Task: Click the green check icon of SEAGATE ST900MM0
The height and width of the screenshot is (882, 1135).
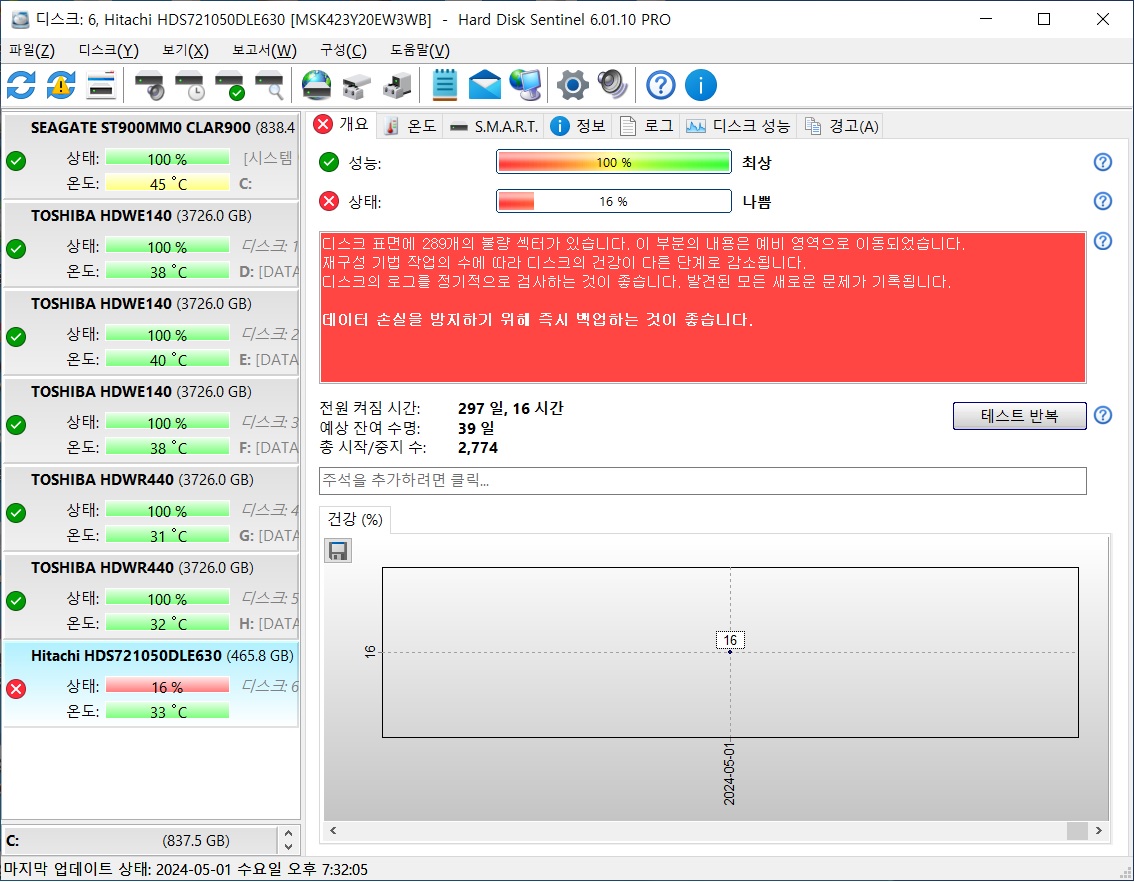Action: coord(16,161)
